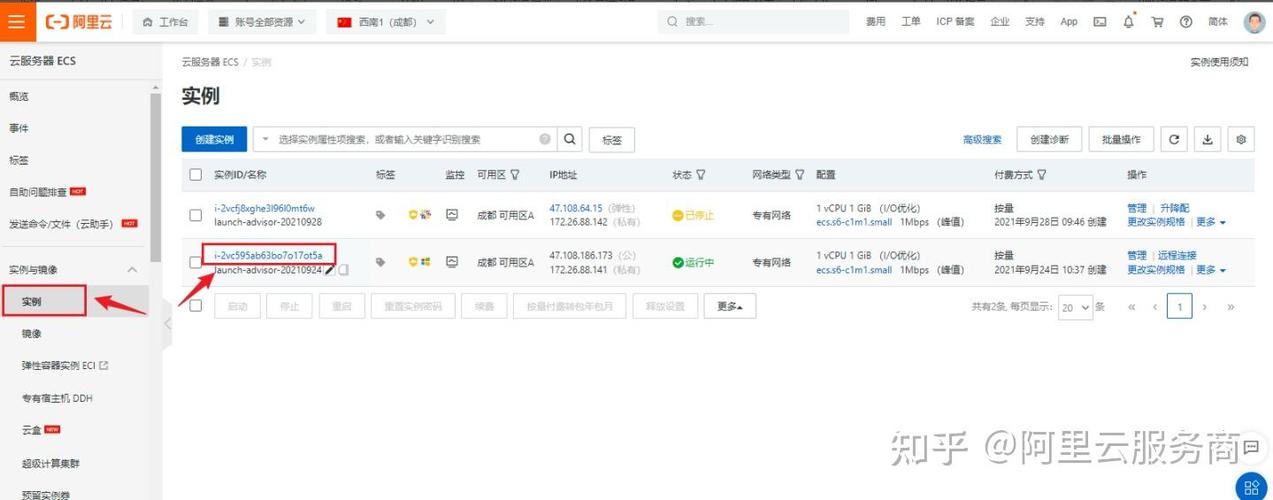Expand 更多 for the launch-advisor-20210928 row
This screenshot has height=500, width=1273.
[x=1210, y=222]
